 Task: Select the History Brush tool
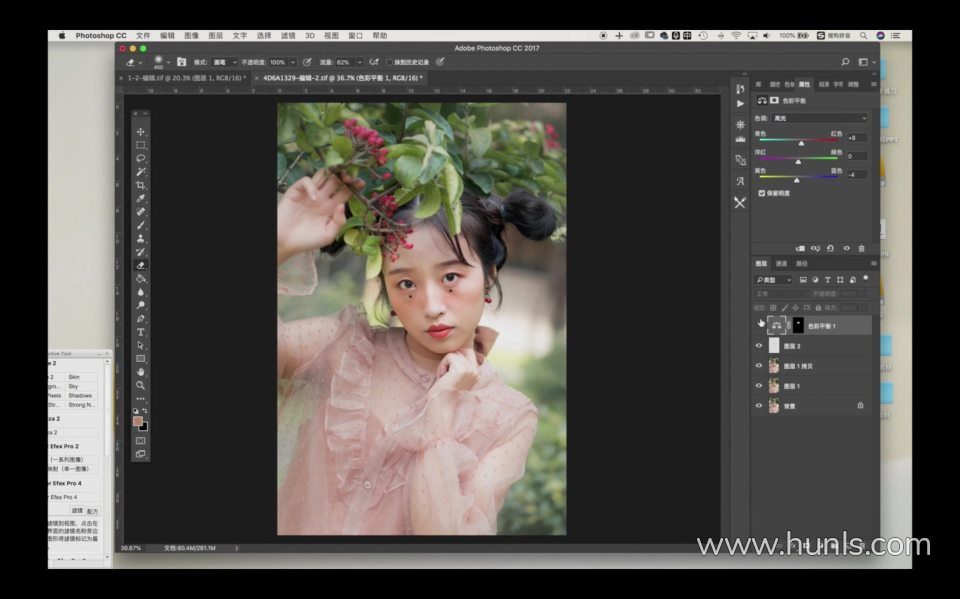coord(141,252)
